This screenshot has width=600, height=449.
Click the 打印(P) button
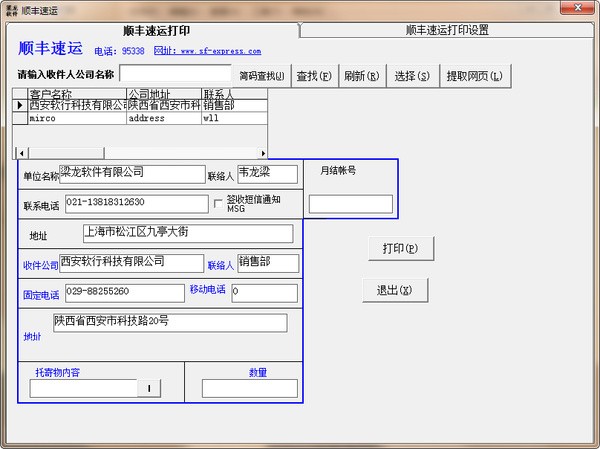[401, 249]
